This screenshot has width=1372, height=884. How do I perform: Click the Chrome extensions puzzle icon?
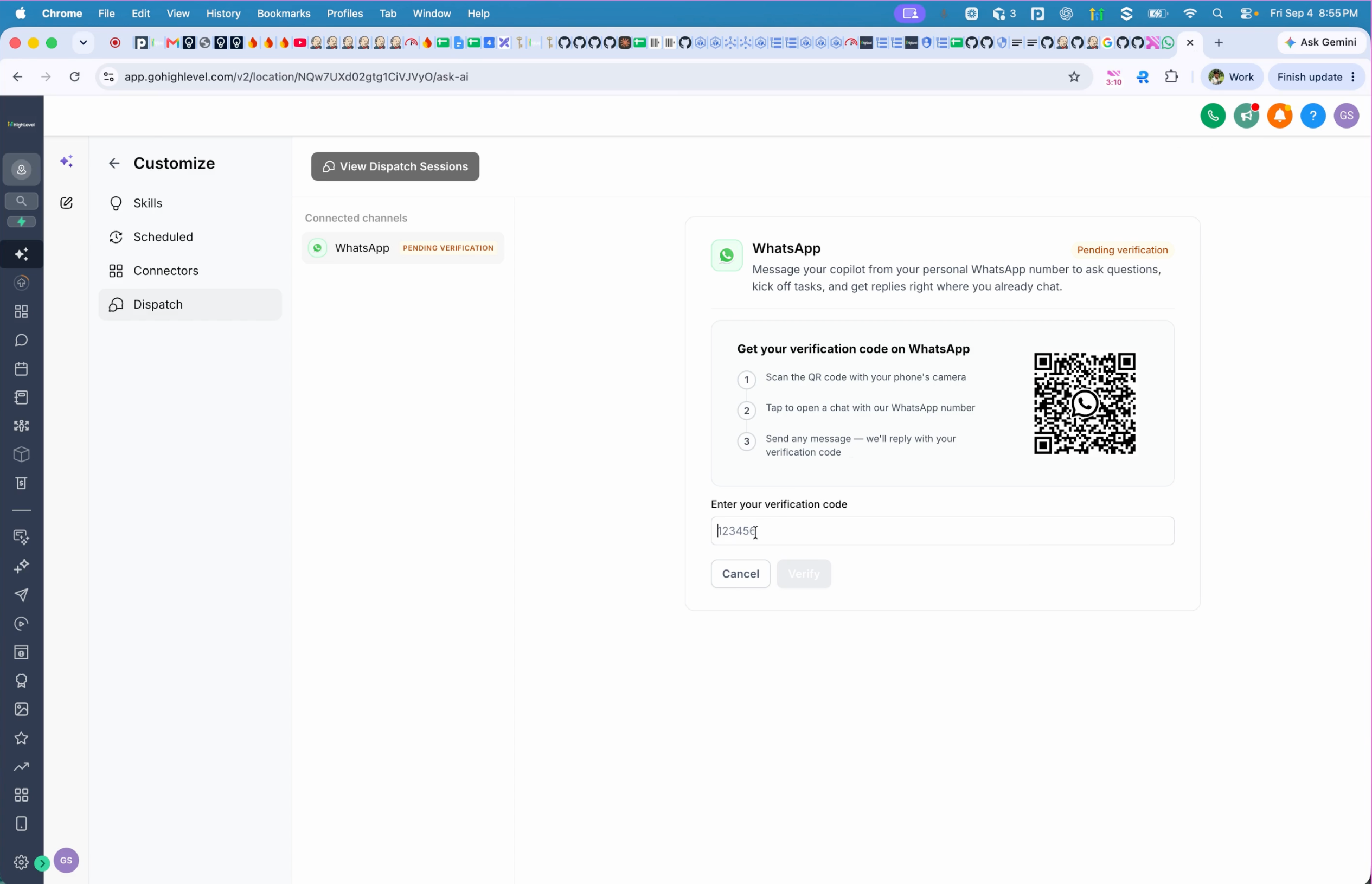(1171, 77)
